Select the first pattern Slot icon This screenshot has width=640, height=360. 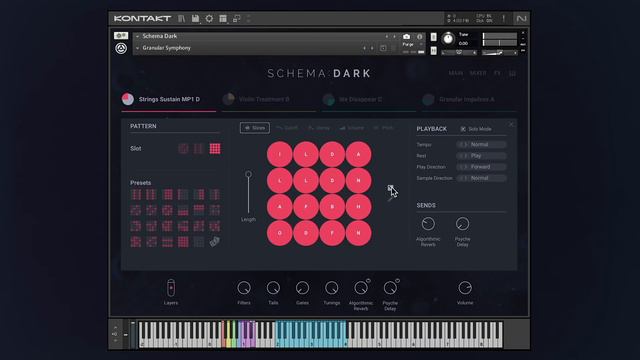pyautogui.click(x=183, y=149)
